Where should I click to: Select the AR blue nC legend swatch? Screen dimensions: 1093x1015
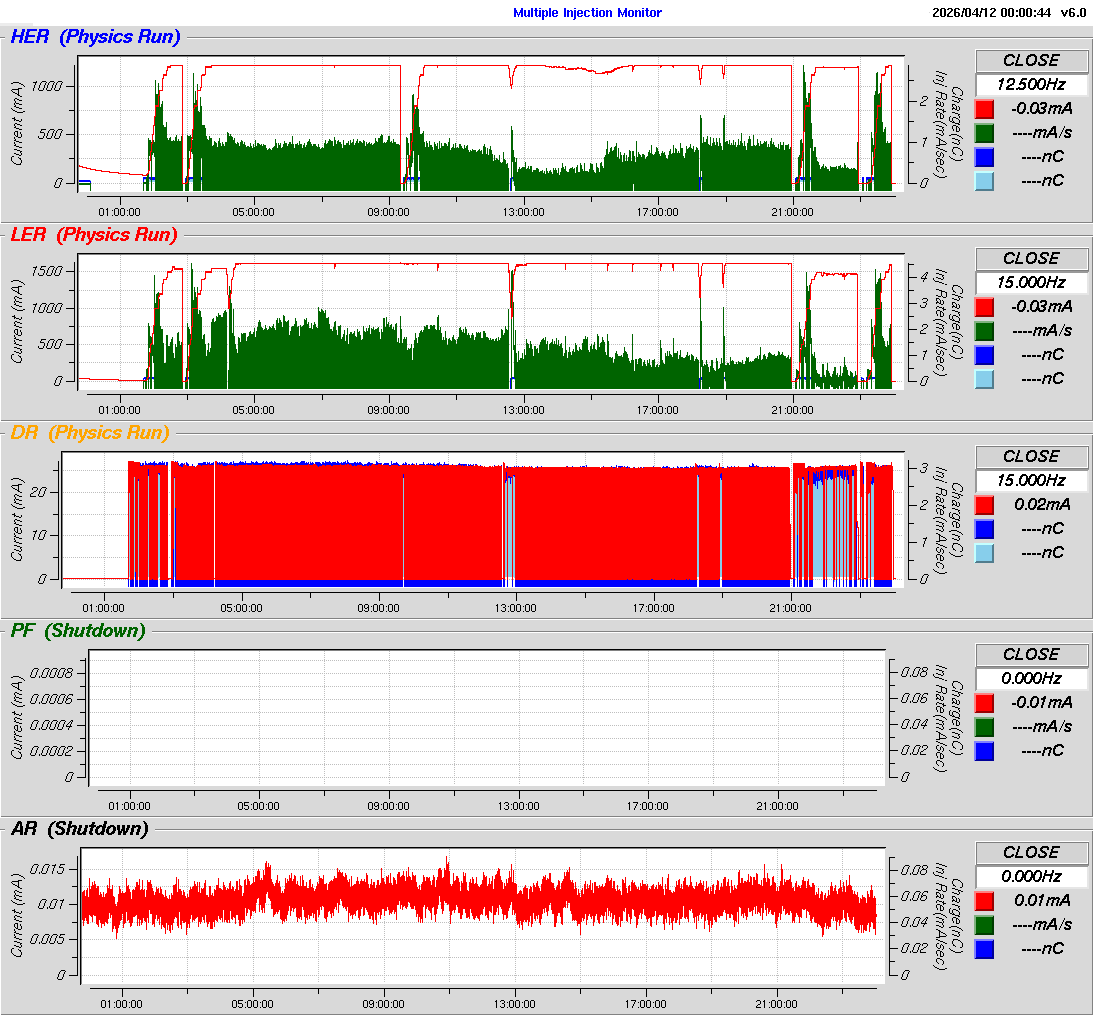[x=985, y=949]
